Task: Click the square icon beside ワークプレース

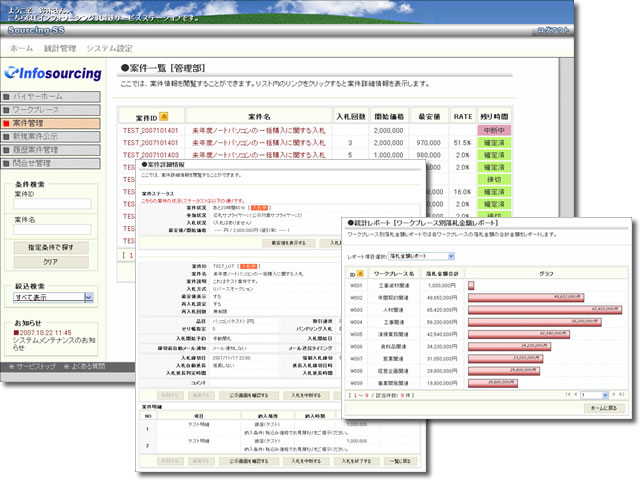Action: point(8,109)
